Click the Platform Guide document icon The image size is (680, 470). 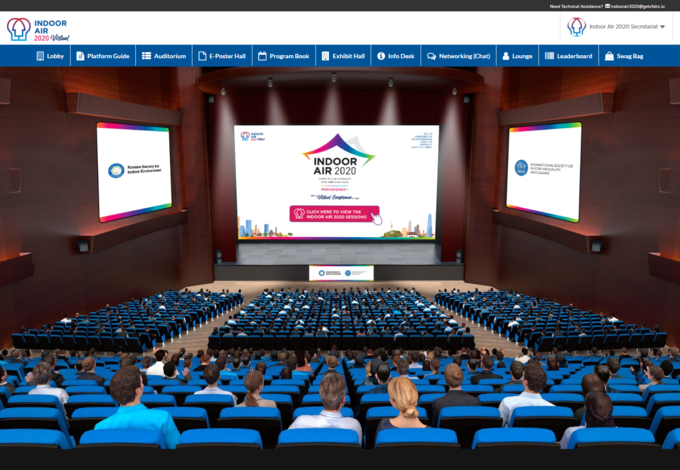[x=80, y=56]
